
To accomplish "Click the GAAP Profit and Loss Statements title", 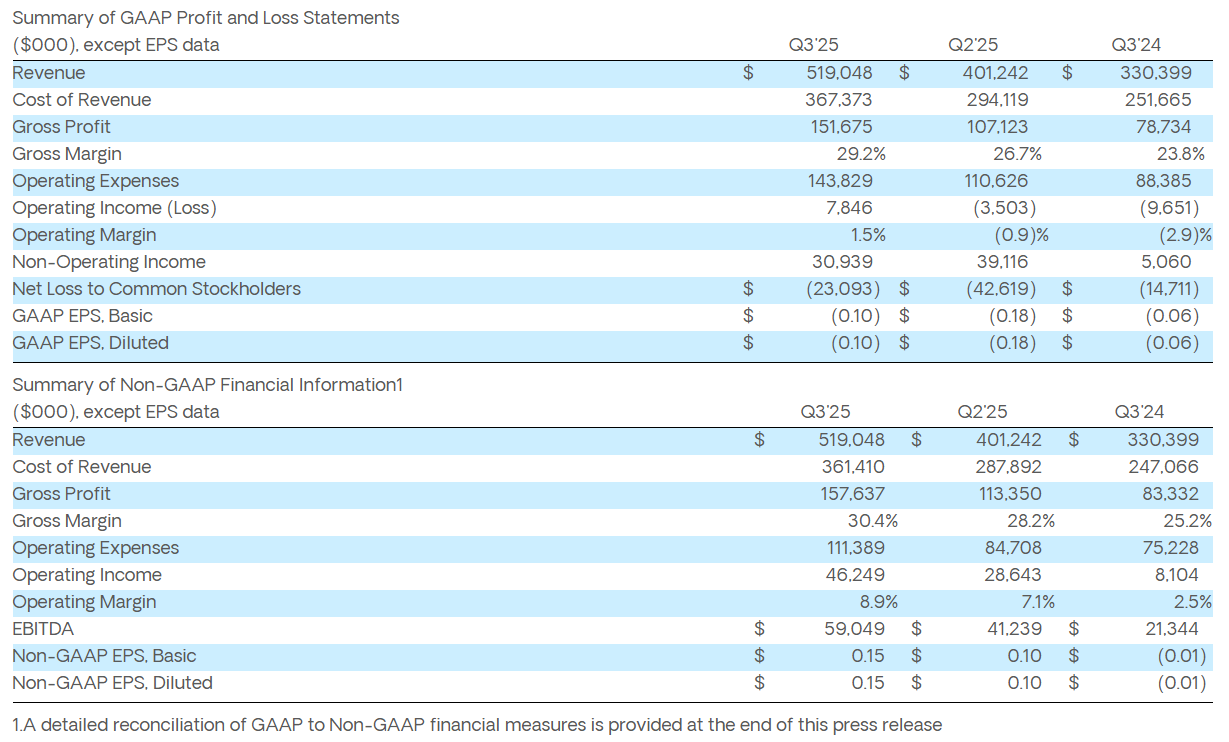I will [205, 18].
